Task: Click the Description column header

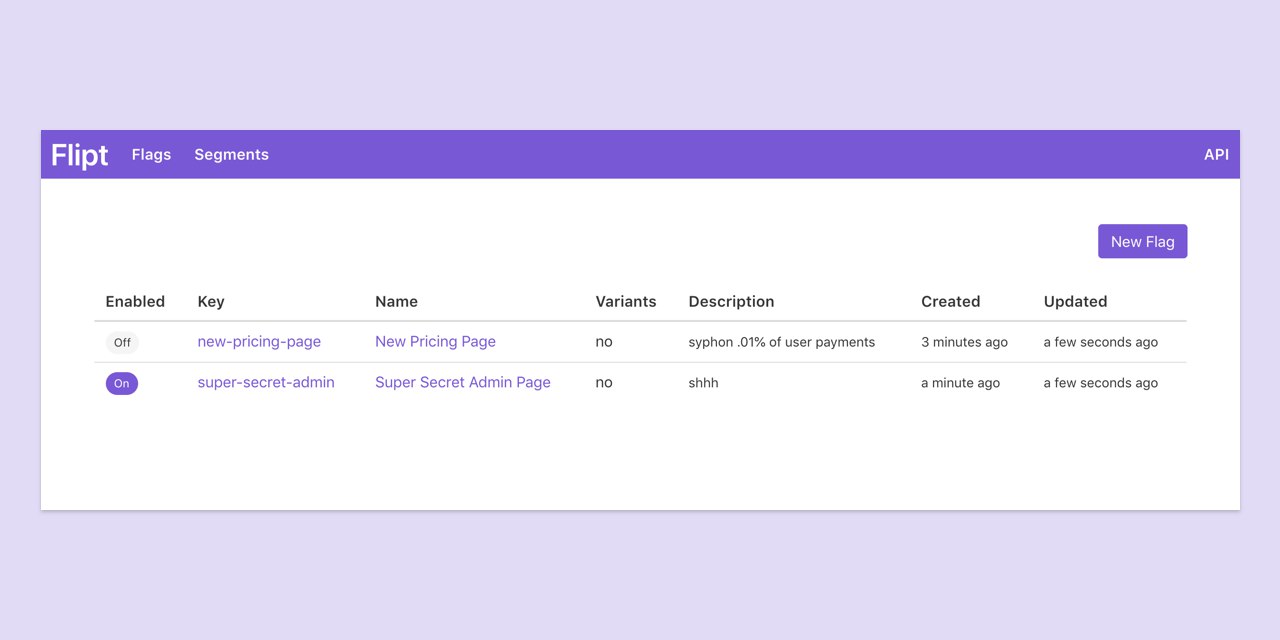Action: tap(731, 302)
